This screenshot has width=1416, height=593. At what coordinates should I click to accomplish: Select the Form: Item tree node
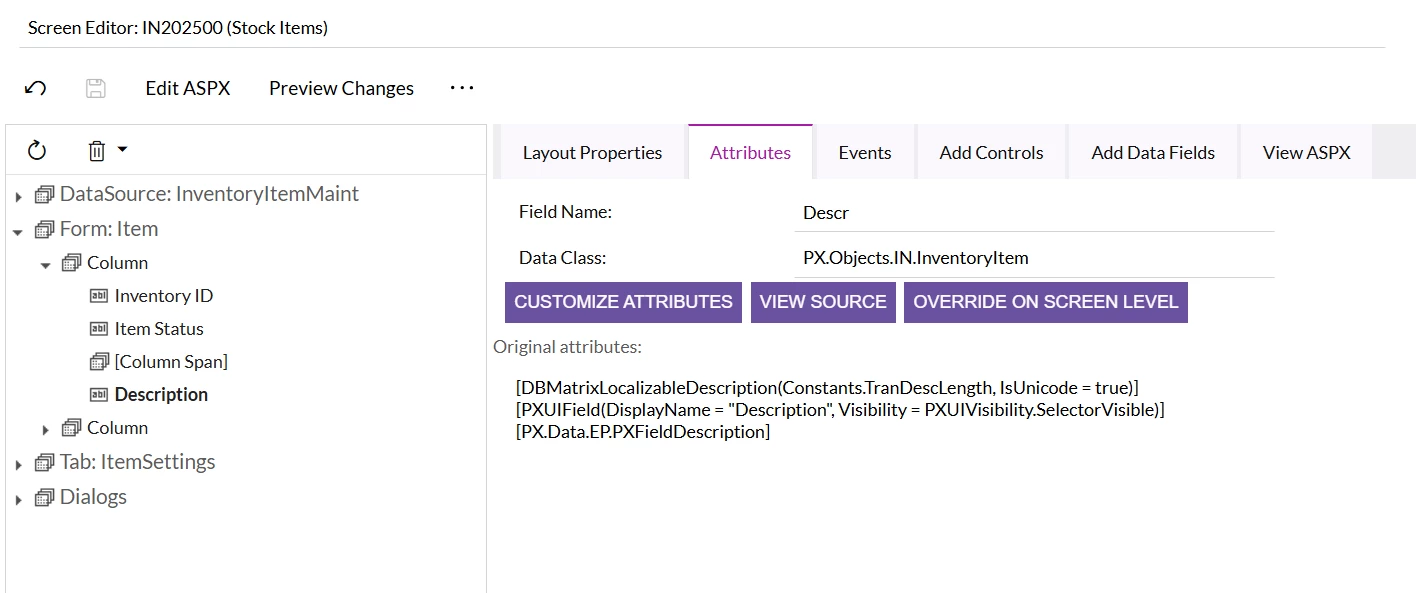109,229
